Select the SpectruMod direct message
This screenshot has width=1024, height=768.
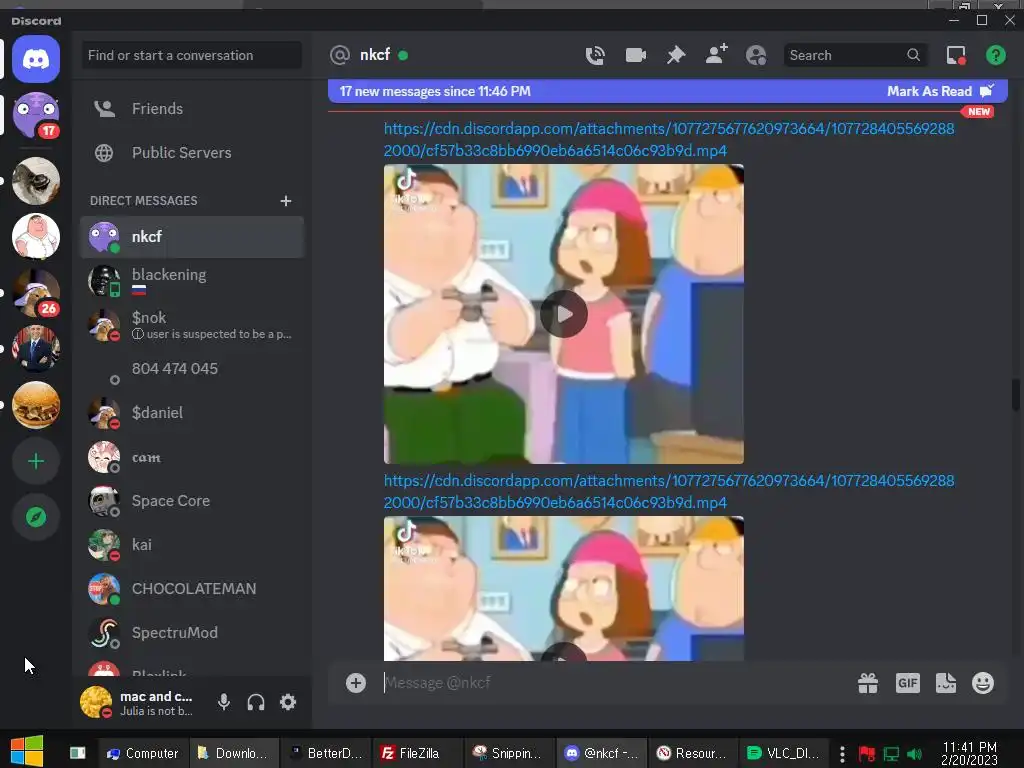tap(192, 633)
